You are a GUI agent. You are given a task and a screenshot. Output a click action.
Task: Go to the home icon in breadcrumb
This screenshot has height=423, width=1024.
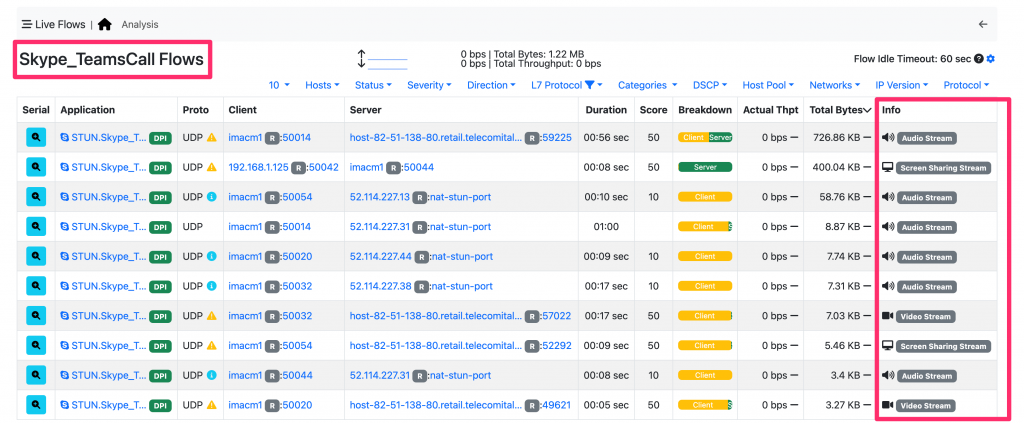pyautogui.click(x=105, y=25)
